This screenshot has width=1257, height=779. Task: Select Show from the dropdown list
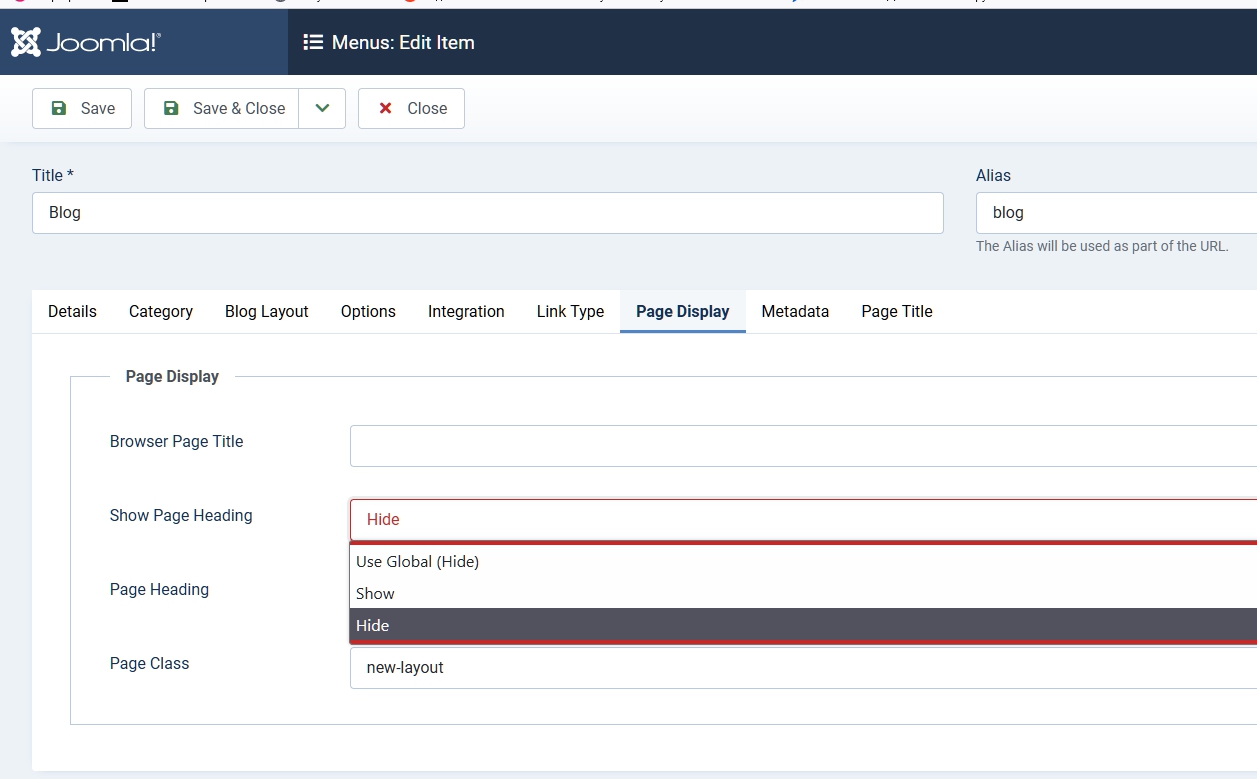pos(376,593)
